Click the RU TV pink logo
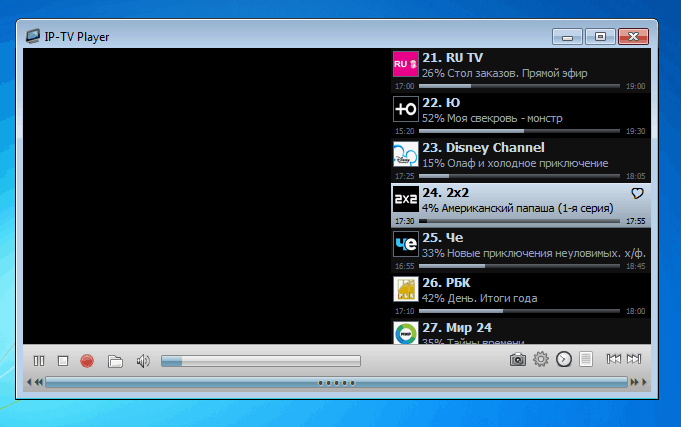 (406, 64)
